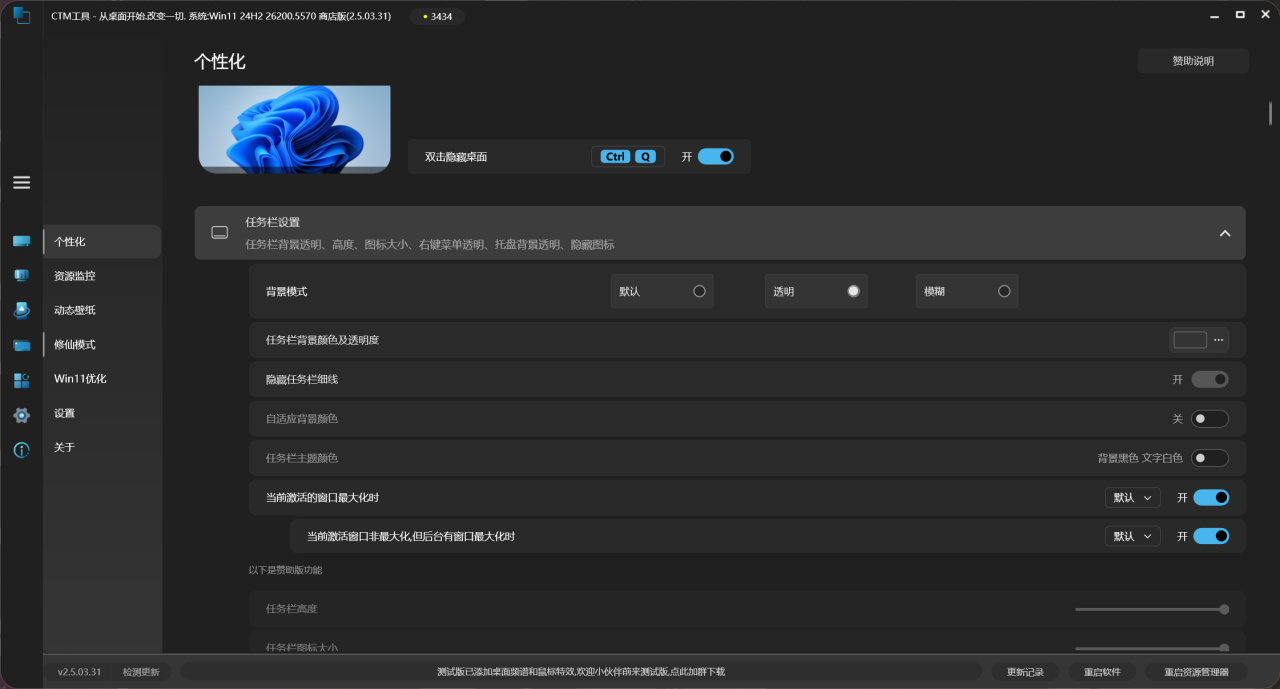Open 设置 menu item

(x=102, y=413)
